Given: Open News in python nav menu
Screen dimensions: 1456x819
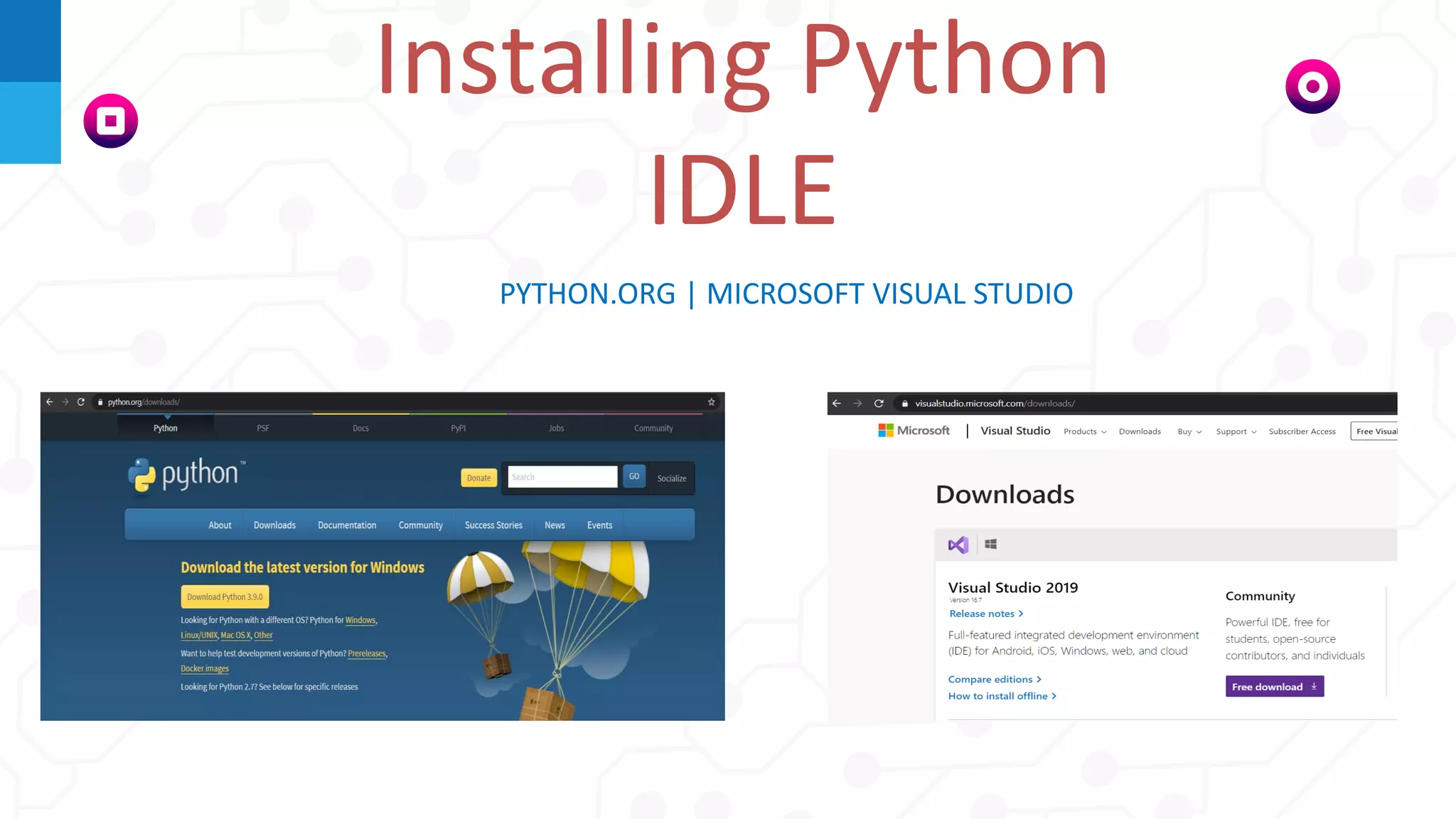Looking at the screenshot, I should coord(555,525).
